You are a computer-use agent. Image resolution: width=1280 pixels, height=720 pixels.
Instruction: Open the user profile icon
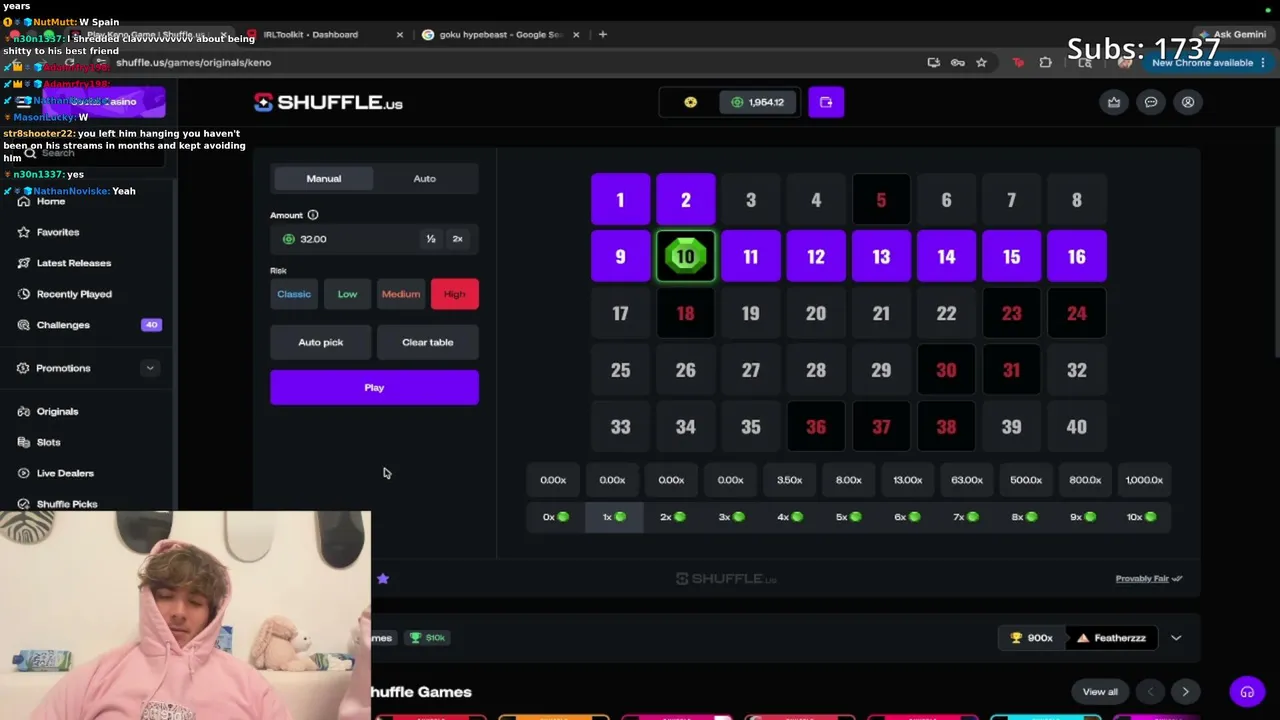(x=1188, y=102)
